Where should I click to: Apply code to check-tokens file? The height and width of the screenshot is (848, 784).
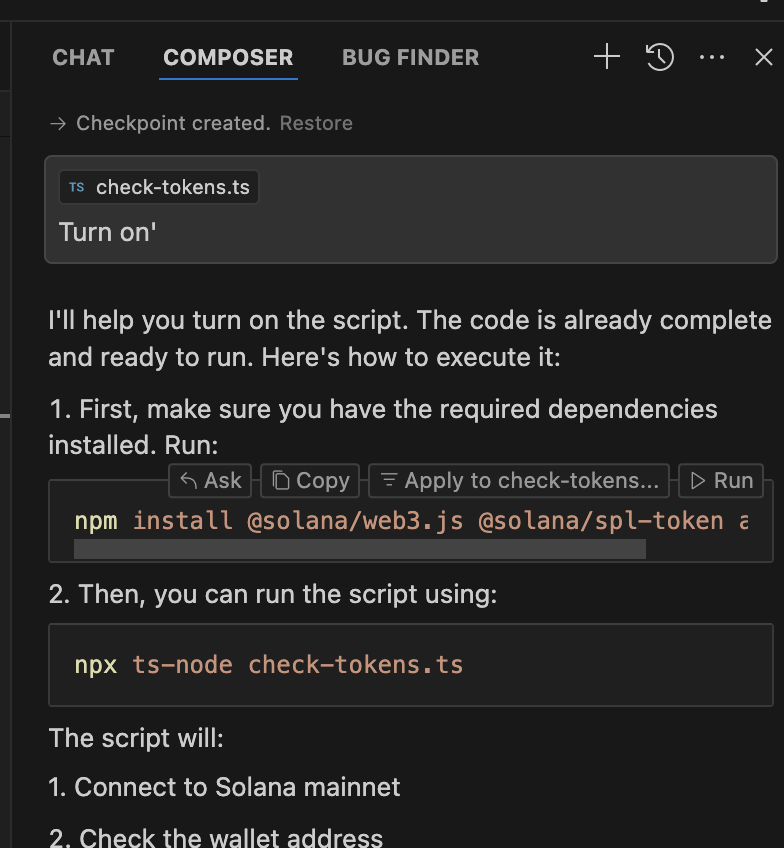click(x=519, y=481)
